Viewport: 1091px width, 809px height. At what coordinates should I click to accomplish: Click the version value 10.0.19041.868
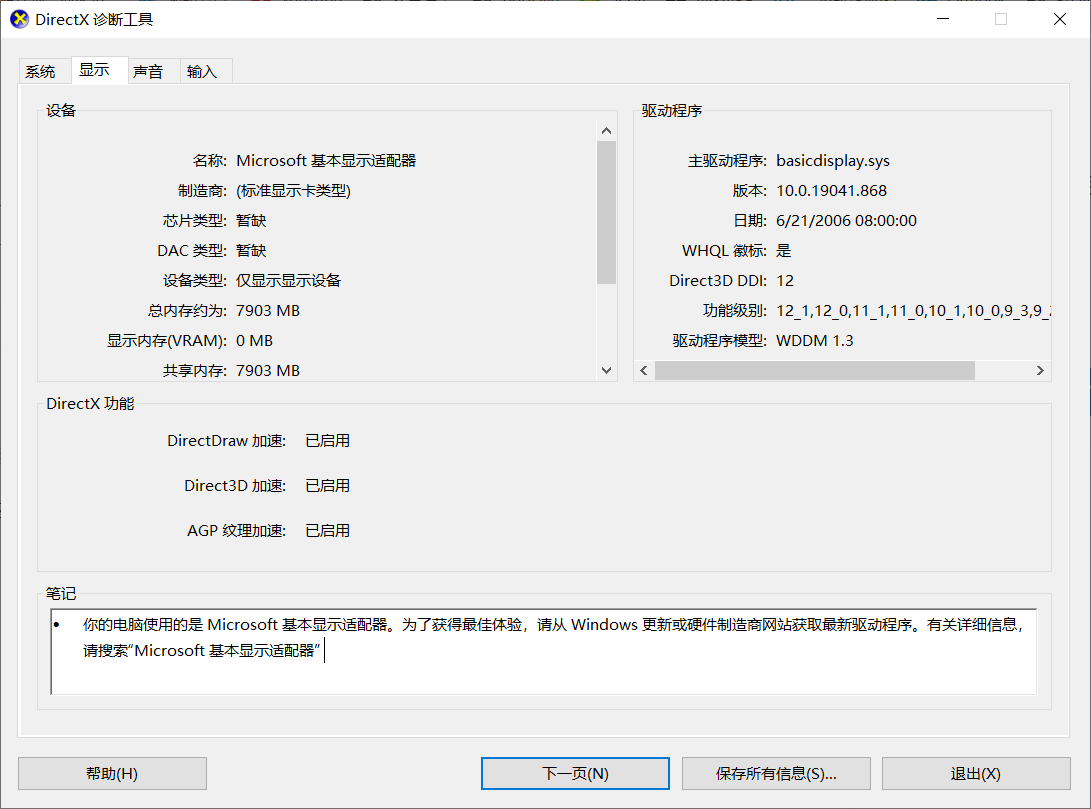coord(831,191)
